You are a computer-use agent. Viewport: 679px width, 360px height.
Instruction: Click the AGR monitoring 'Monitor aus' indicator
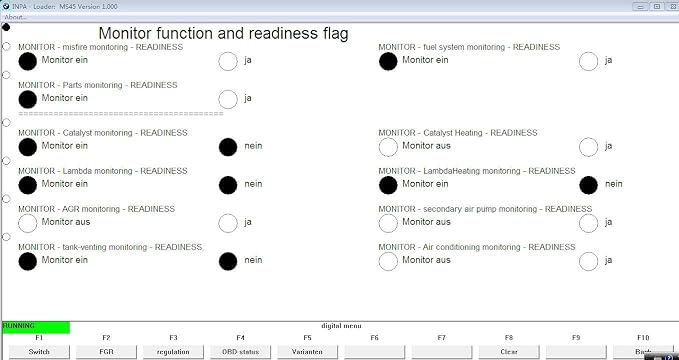click(28, 223)
